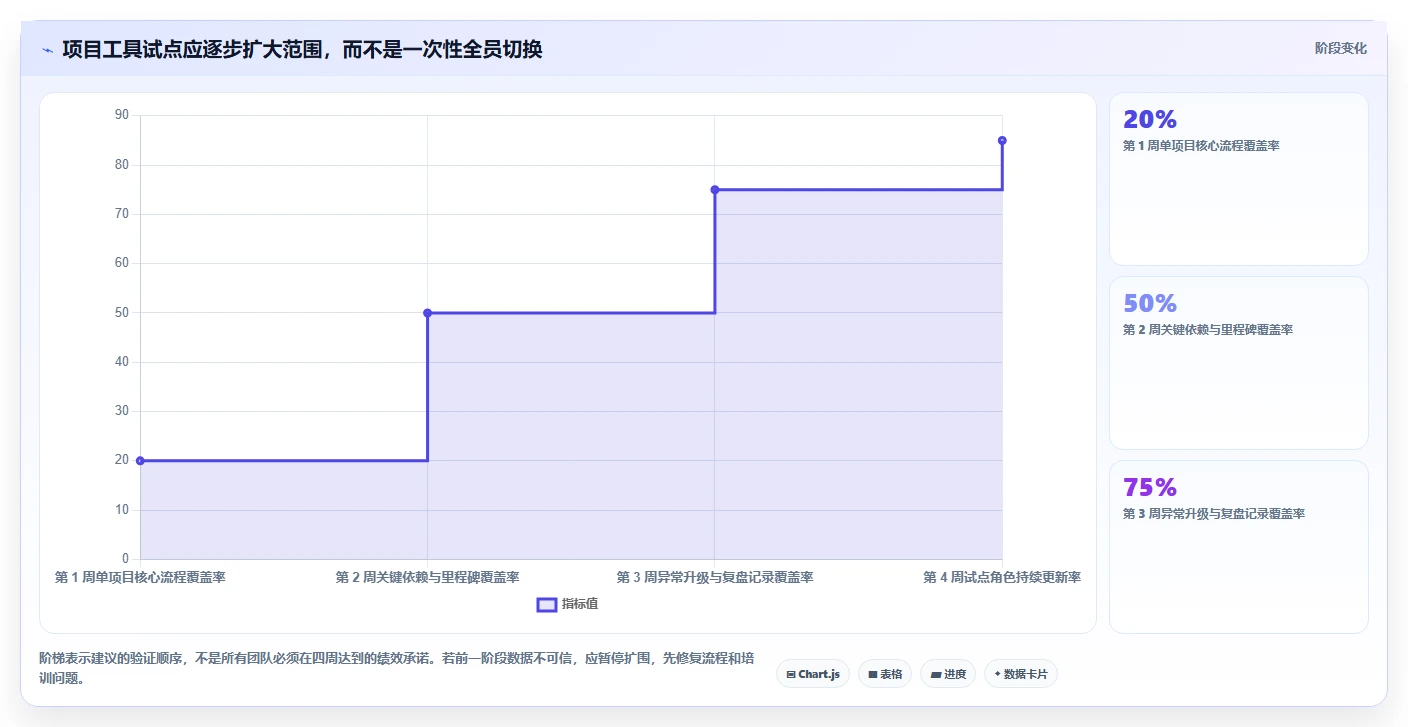Click y-axis value 40
The height and width of the screenshot is (727, 1408).
click(x=122, y=362)
